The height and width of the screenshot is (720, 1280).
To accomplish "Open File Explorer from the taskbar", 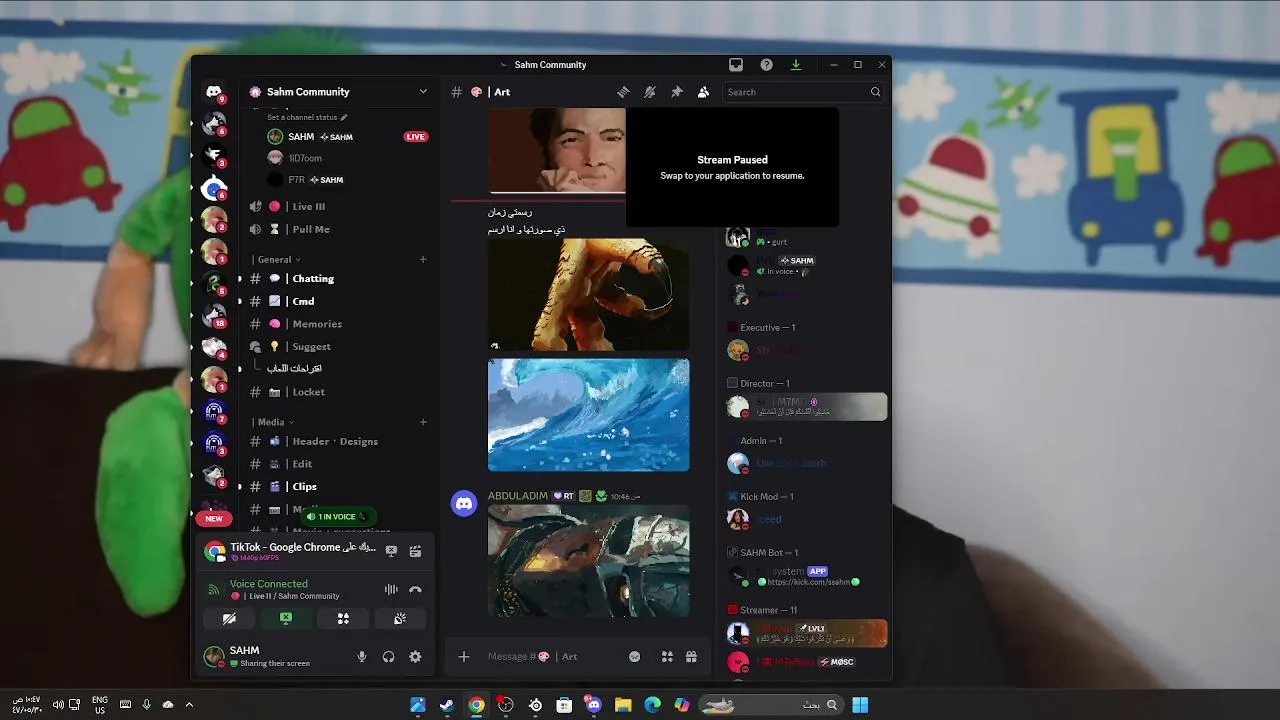I will click(623, 705).
